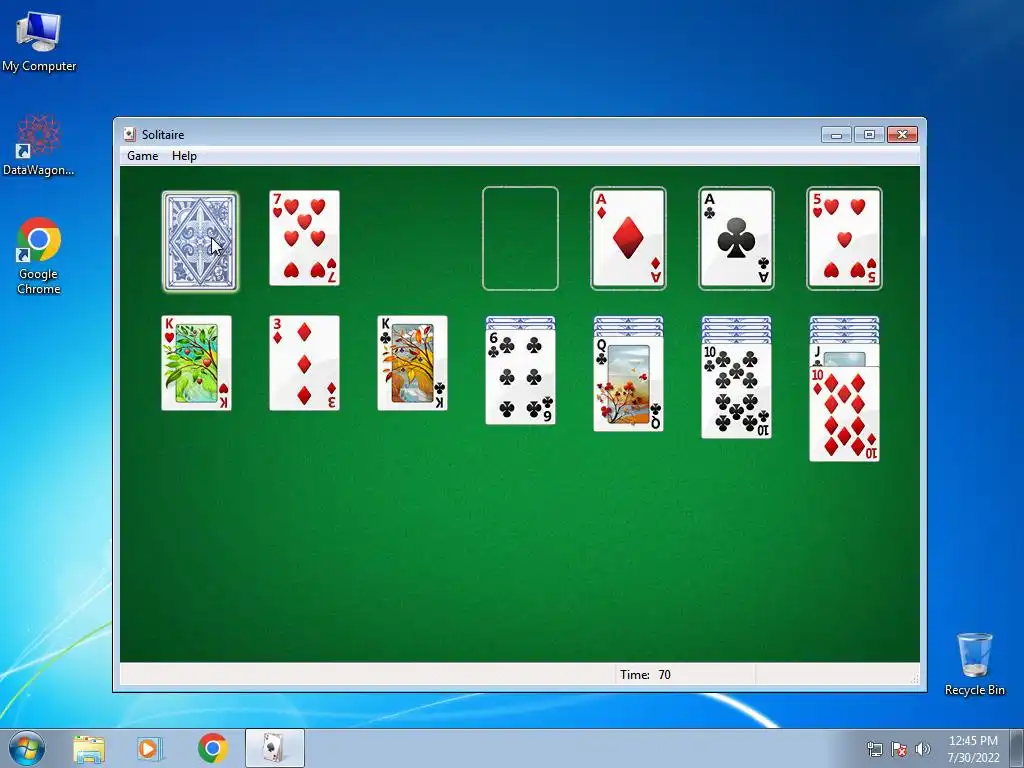Click the Time 70 status entry

coord(645,675)
